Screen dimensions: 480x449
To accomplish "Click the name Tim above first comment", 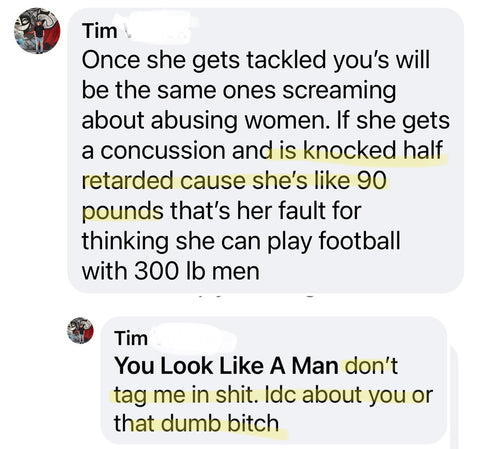I will tap(100, 31).
